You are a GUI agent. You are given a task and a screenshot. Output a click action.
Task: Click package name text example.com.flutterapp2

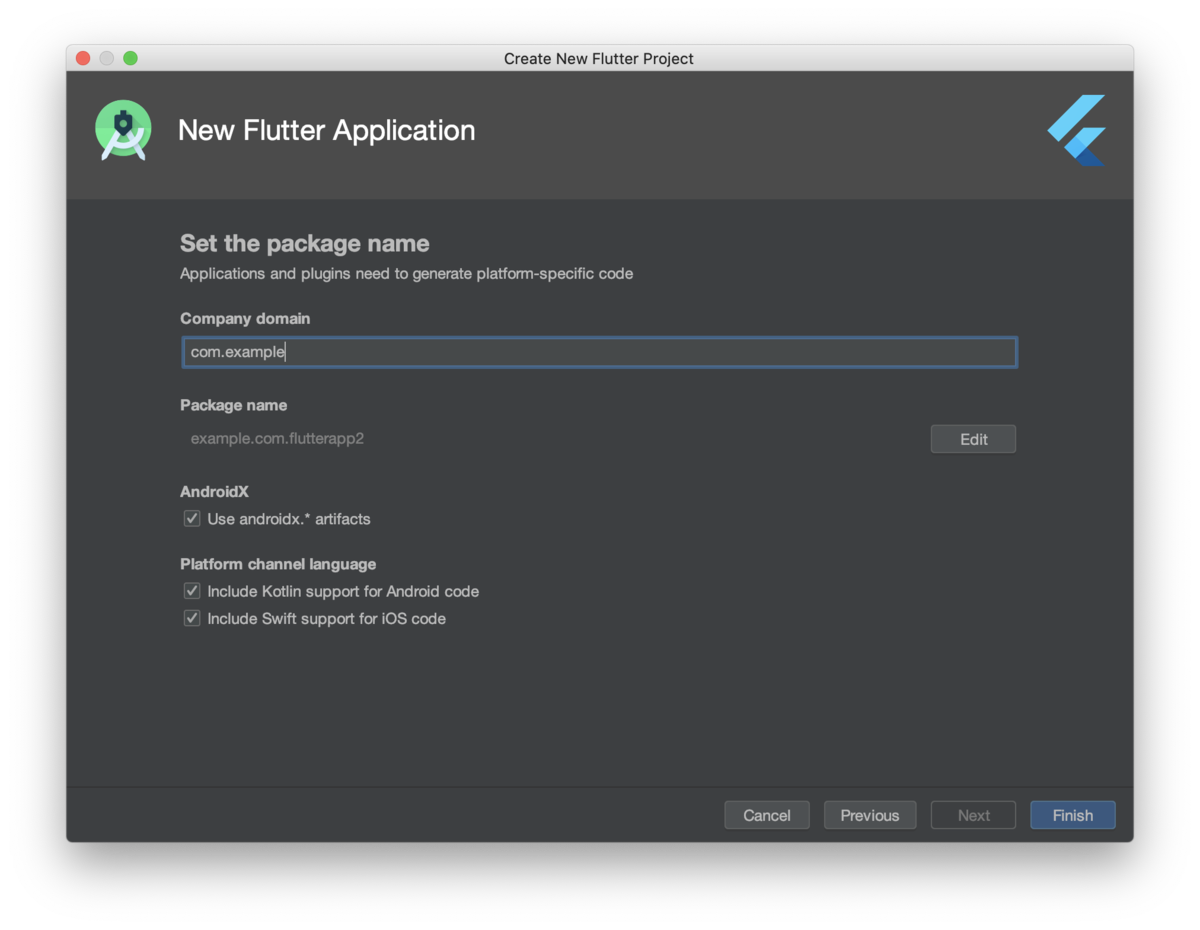pyautogui.click(x=277, y=438)
